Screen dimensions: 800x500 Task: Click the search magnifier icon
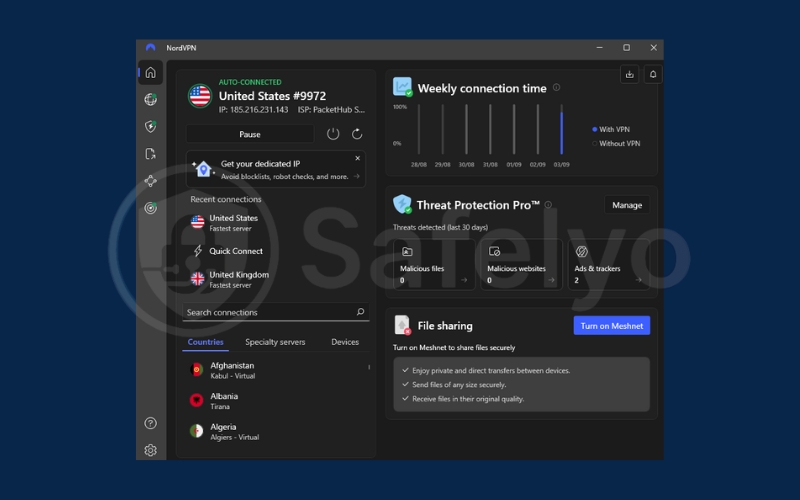[360, 312]
